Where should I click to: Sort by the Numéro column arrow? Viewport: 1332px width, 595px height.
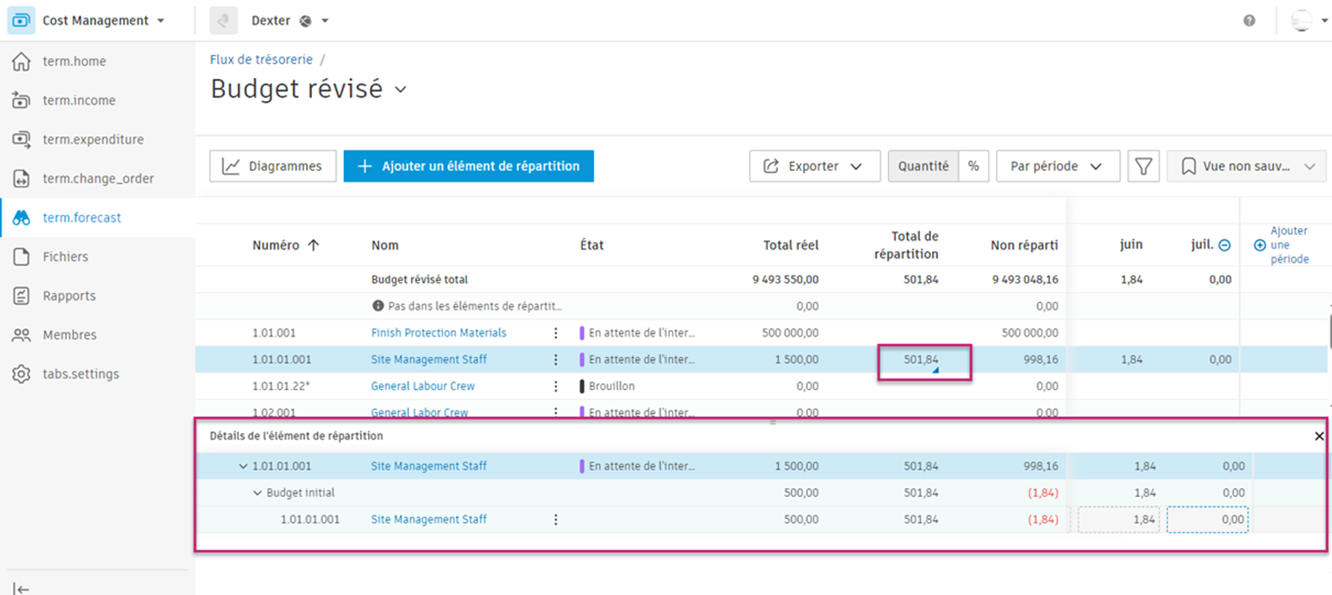click(313, 245)
